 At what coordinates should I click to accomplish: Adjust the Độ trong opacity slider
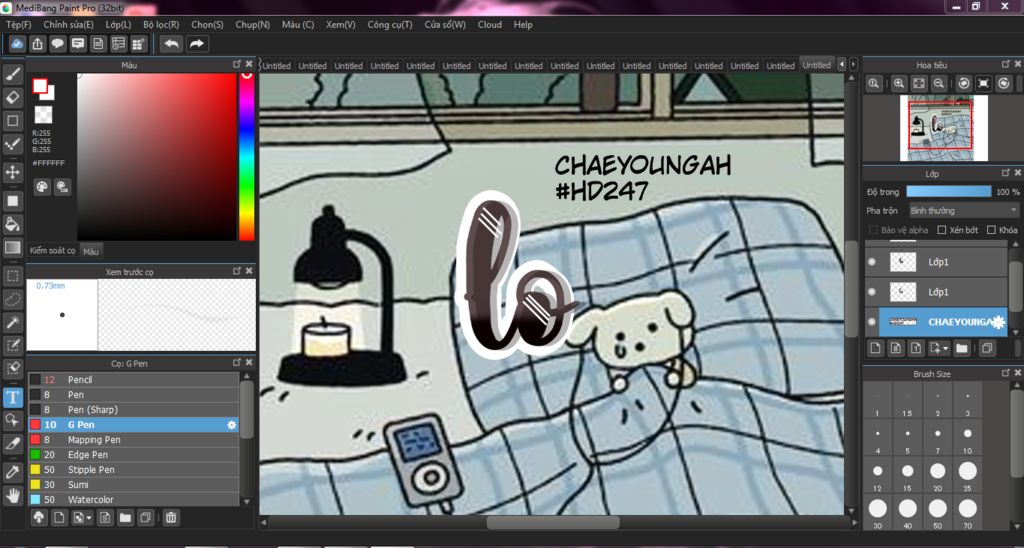(x=948, y=192)
